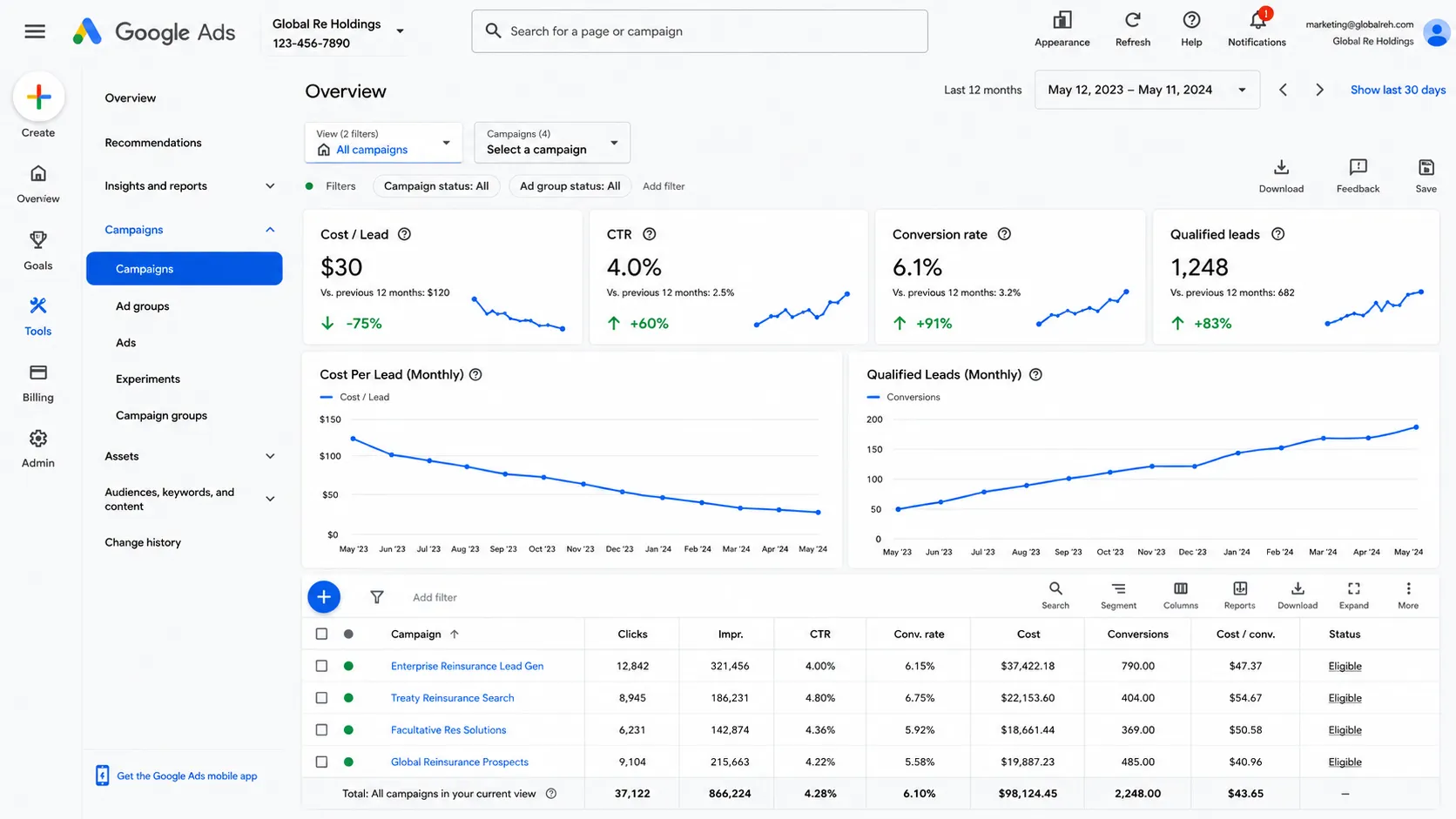Click Show last 30 days link
1456x819 pixels.
pos(1398,90)
